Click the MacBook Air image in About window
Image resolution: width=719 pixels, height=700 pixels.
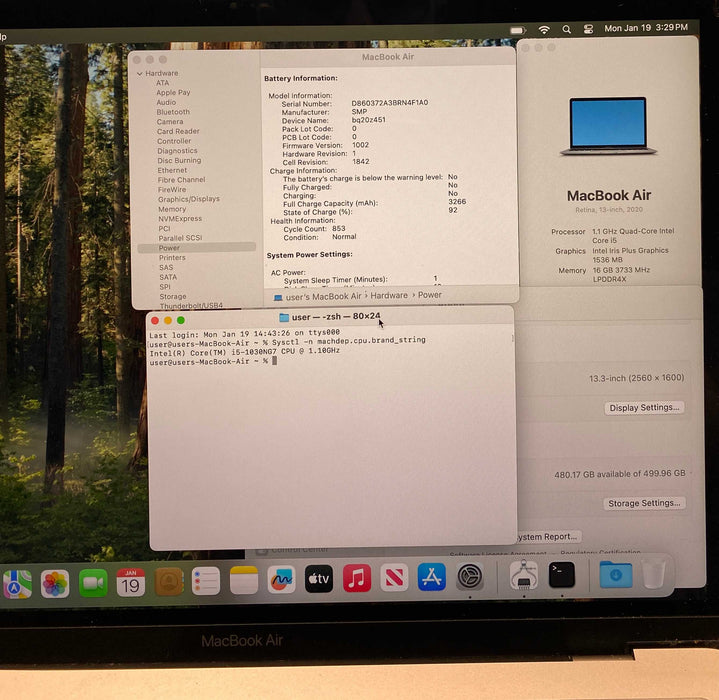608,126
